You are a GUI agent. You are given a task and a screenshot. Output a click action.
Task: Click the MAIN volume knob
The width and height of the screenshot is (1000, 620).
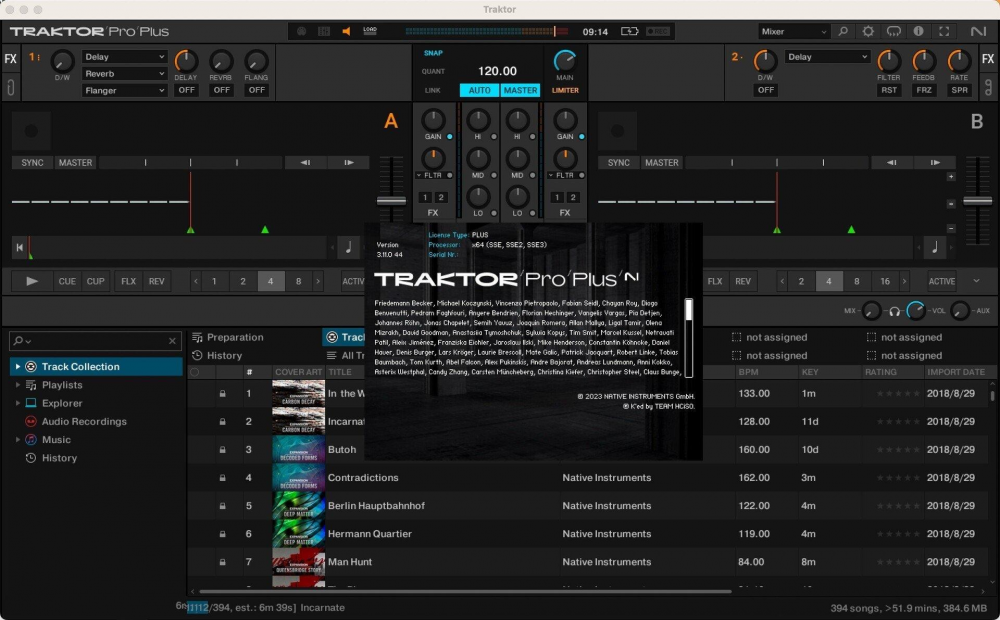(564, 61)
